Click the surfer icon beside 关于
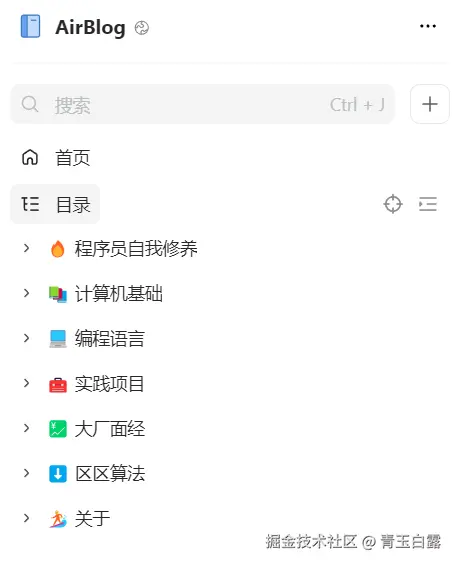This screenshot has height=565, width=456. click(58, 519)
